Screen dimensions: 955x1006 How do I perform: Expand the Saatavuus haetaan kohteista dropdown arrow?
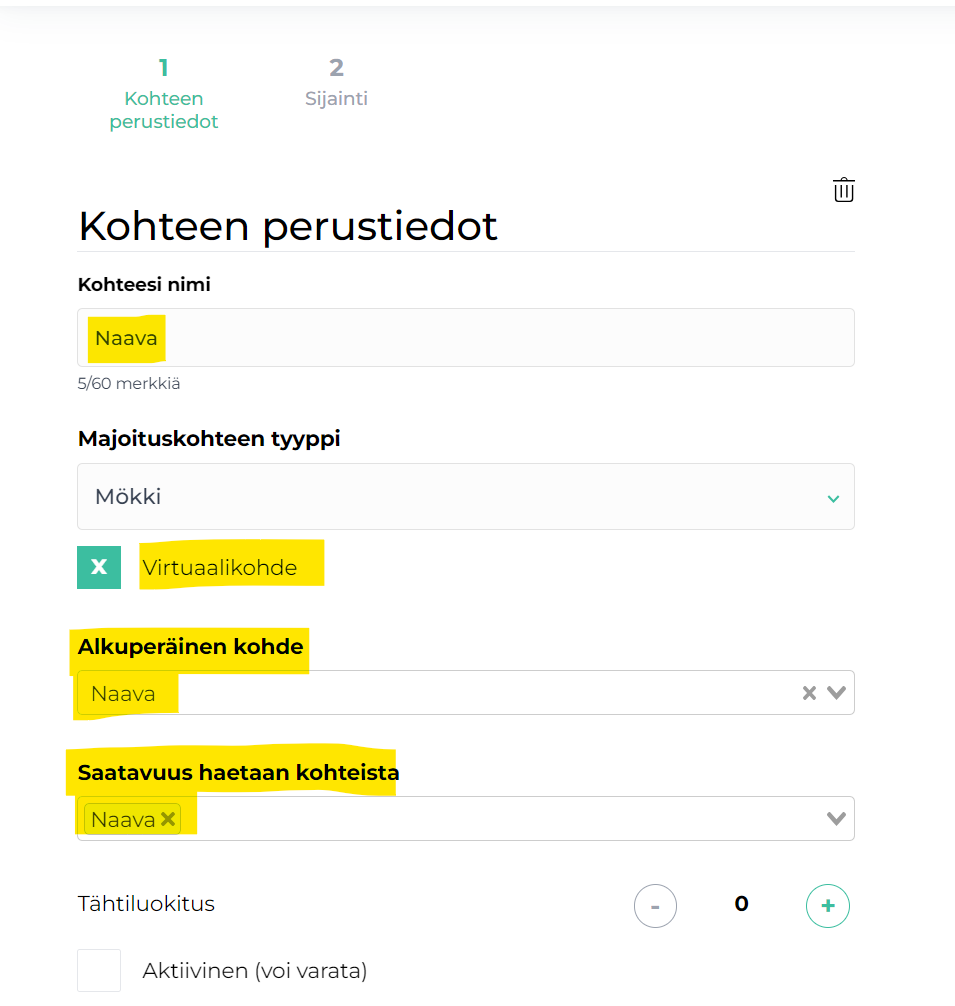click(836, 819)
